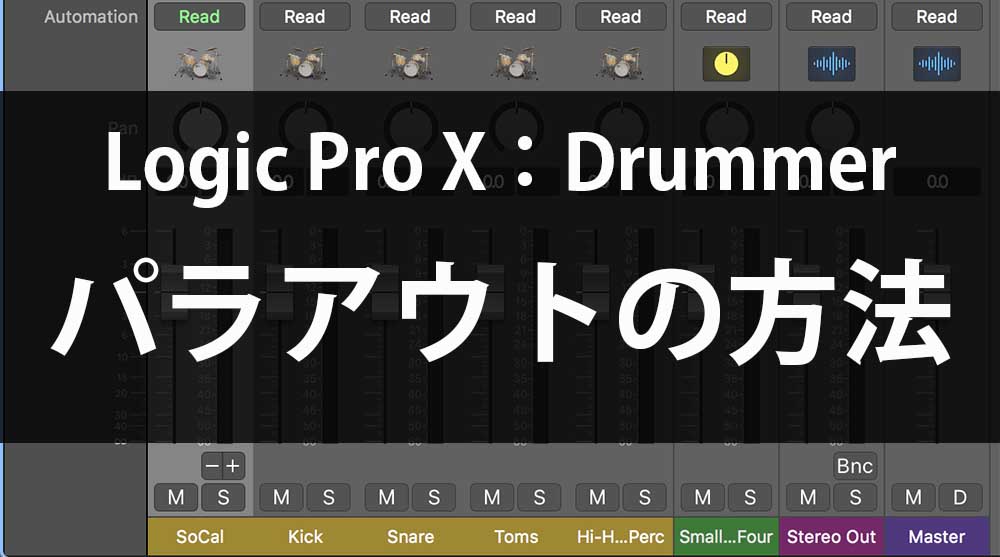
Task: Open the SoCal drum kit icon
Action: click(200, 63)
